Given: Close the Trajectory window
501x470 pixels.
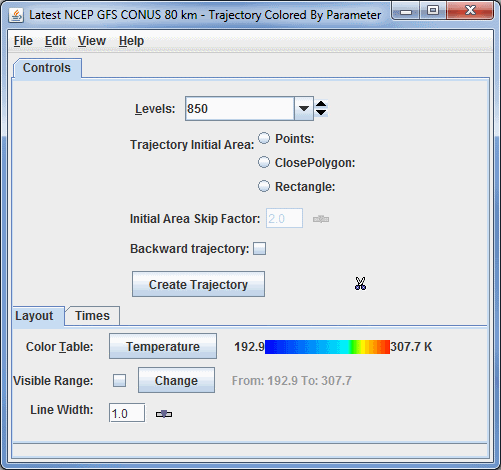Looking at the screenshot, I should [470, 11].
